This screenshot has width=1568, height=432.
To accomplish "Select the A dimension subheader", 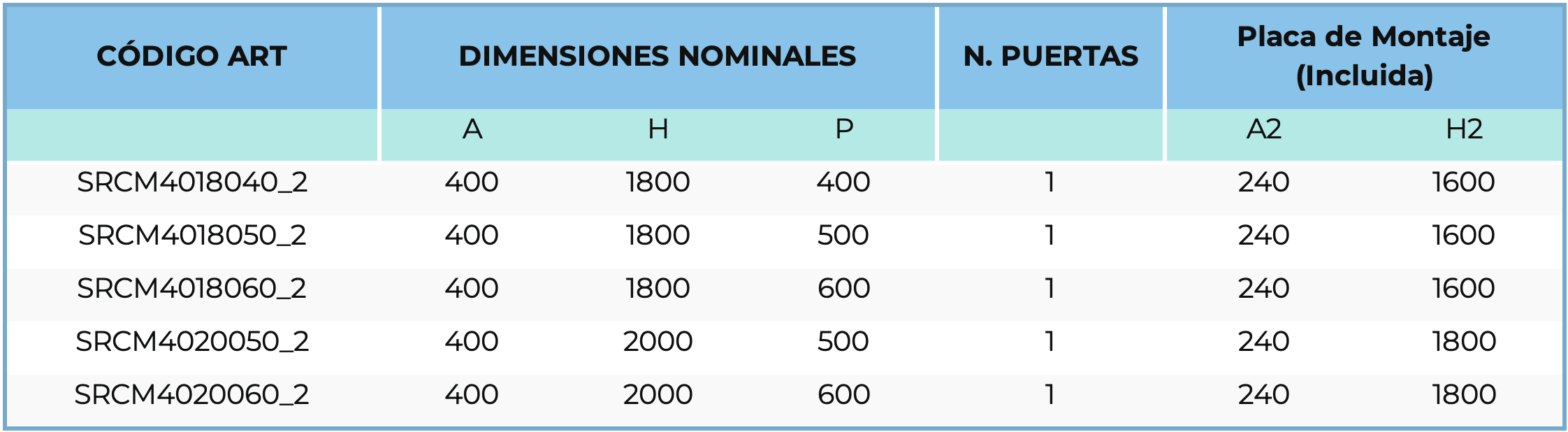I will 472,129.
